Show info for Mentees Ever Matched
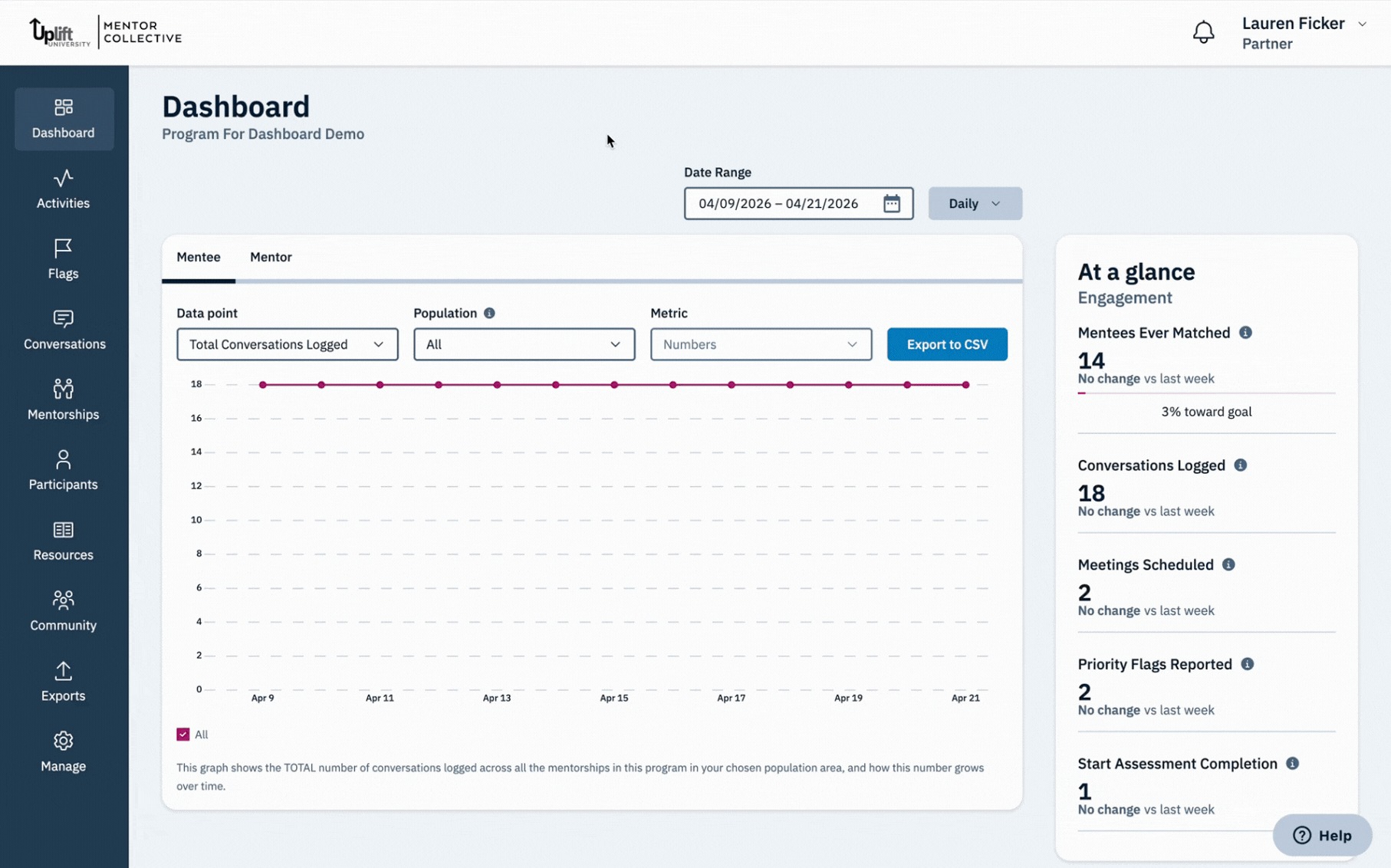This screenshot has width=1391, height=868. click(x=1245, y=333)
